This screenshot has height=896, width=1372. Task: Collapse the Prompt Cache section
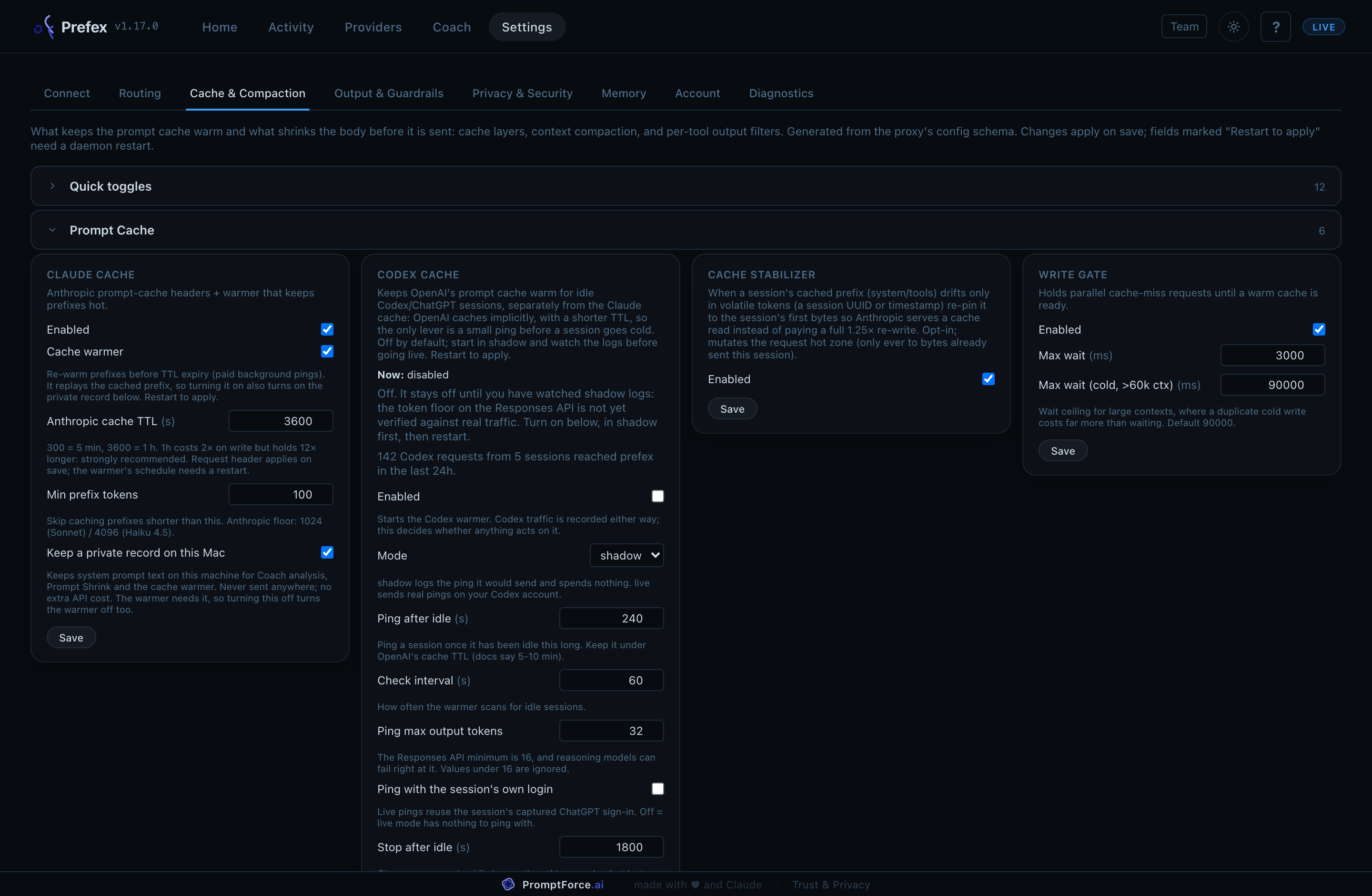(x=686, y=230)
